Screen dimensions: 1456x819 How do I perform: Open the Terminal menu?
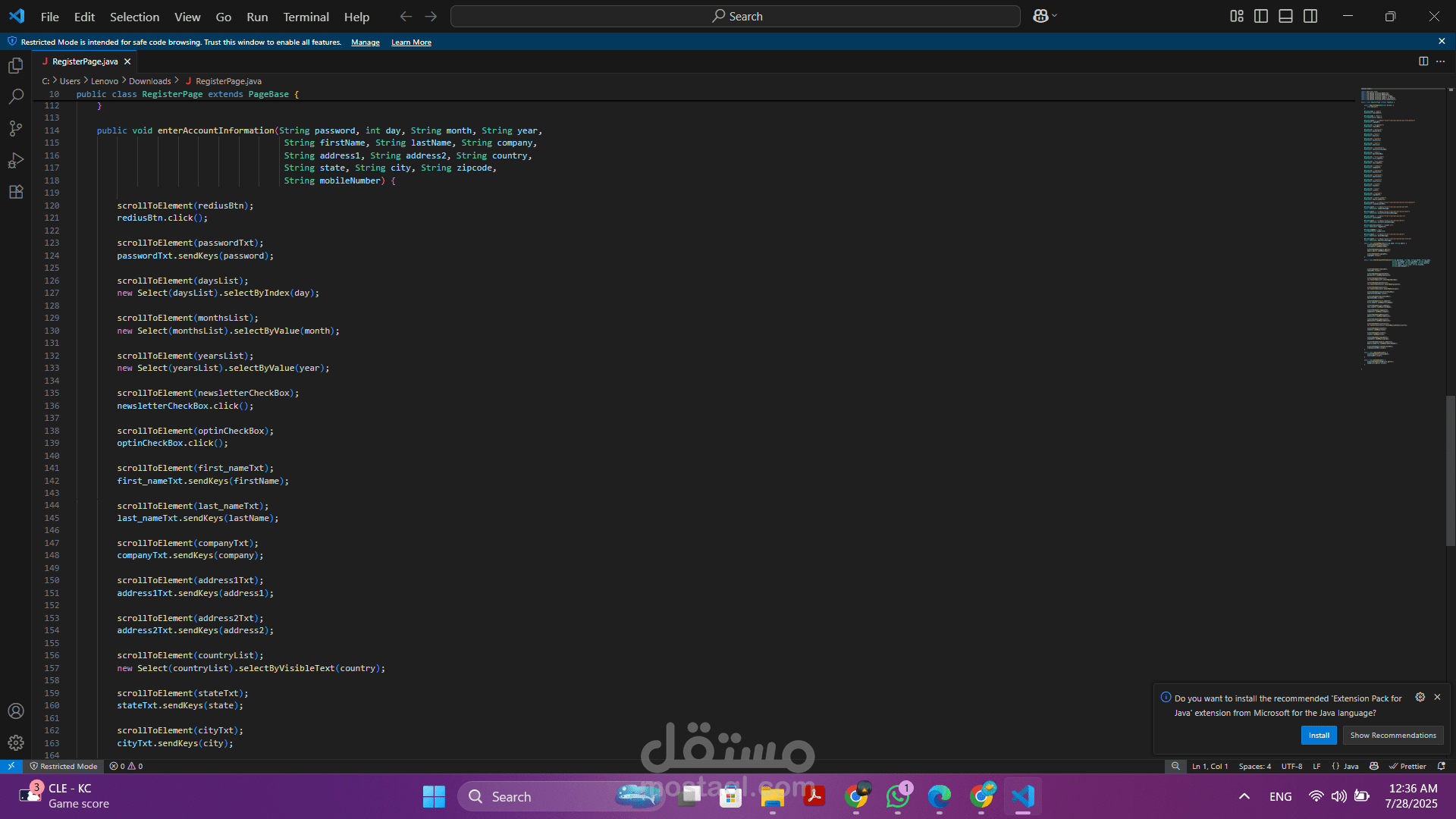coord(306,17)
